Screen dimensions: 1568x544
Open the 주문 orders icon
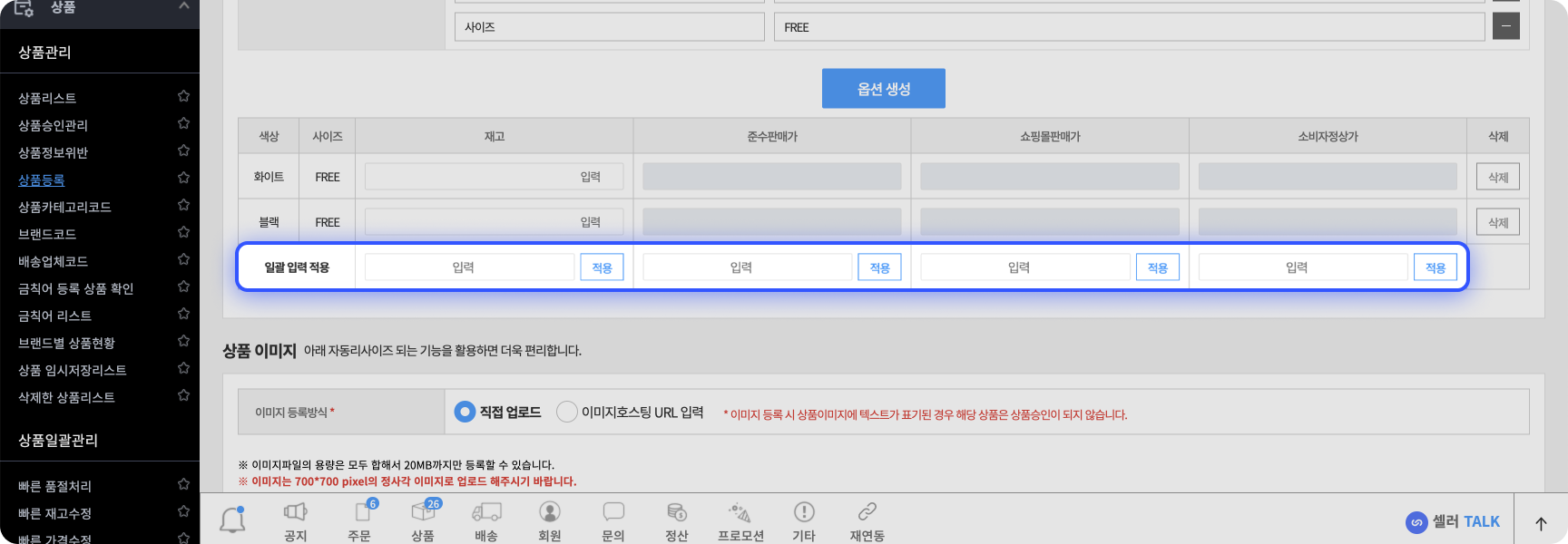pos(359,513)
